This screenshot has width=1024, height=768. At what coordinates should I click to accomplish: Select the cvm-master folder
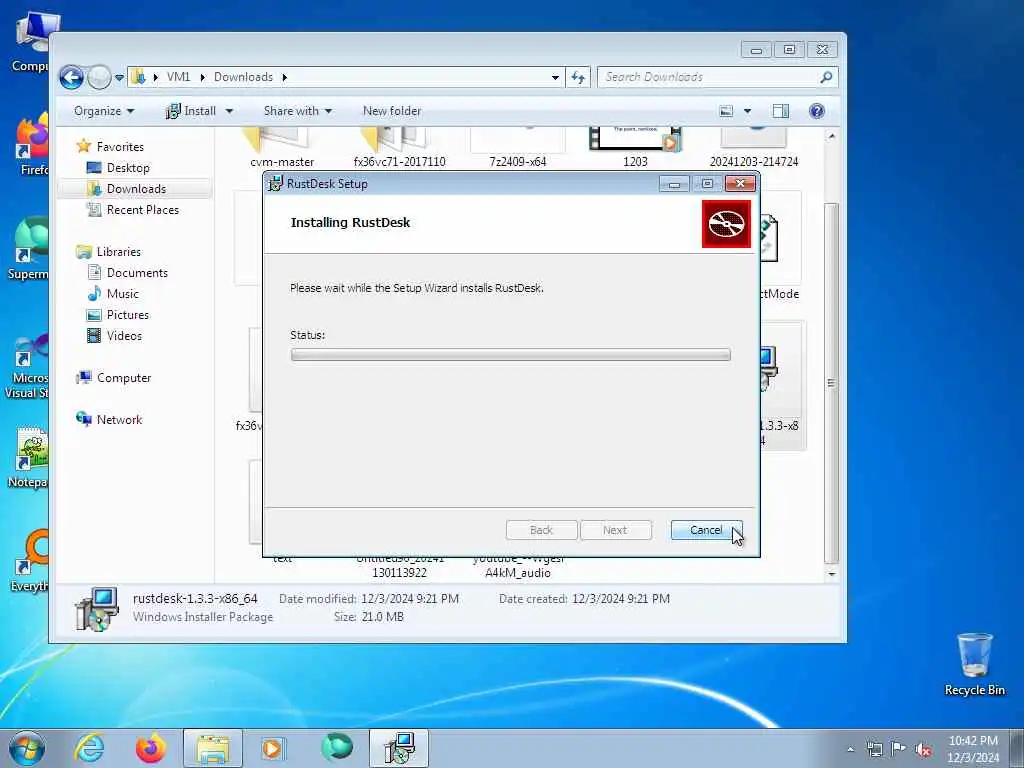[x=281, y=148]
